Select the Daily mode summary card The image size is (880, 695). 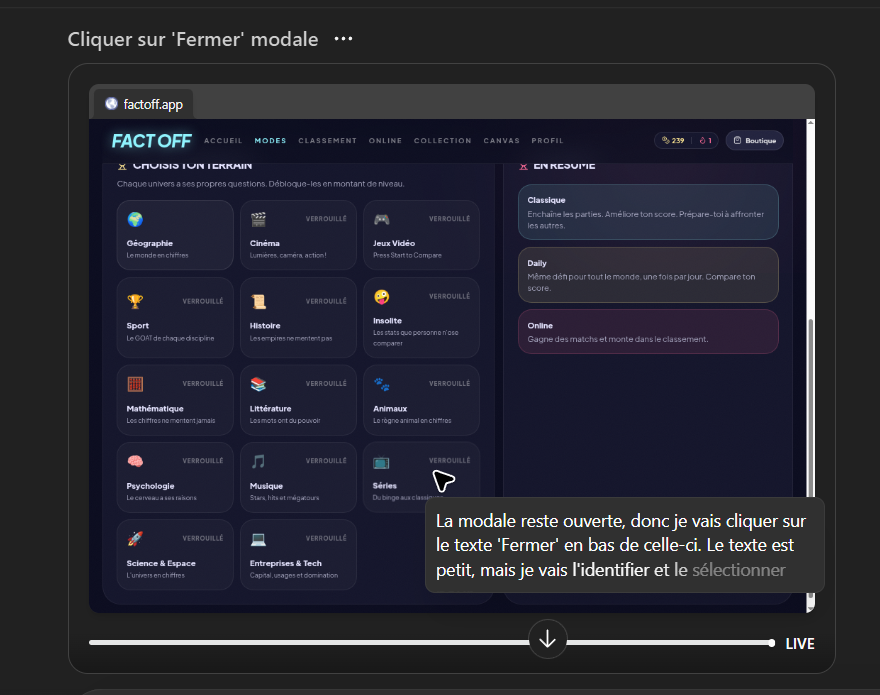coord(647,275)
